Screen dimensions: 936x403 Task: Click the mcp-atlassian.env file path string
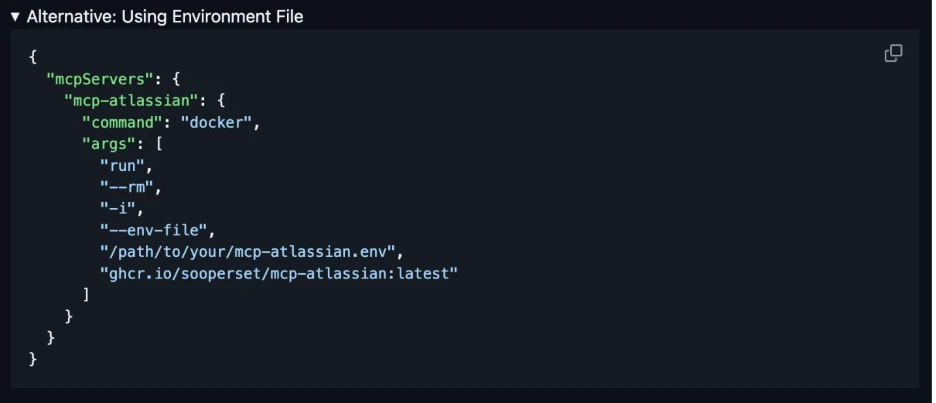click(x=250, y=252)
